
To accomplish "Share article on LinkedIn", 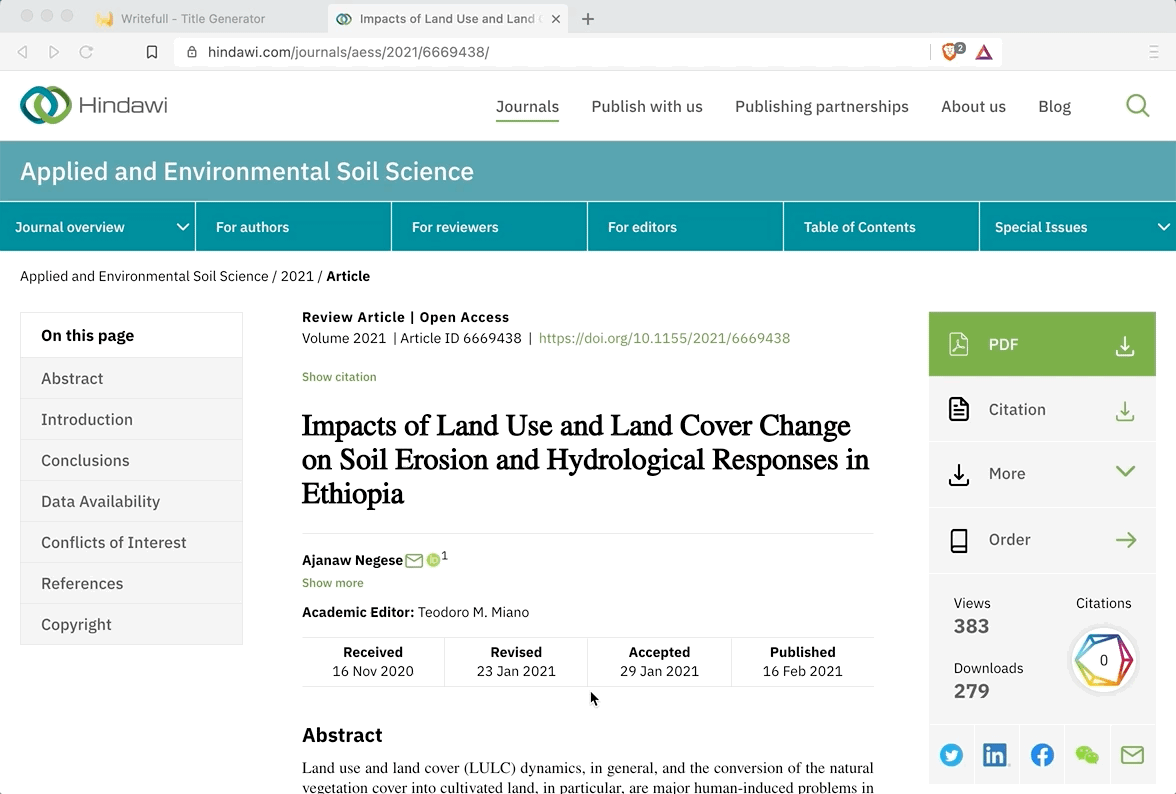I will point(995,755).
